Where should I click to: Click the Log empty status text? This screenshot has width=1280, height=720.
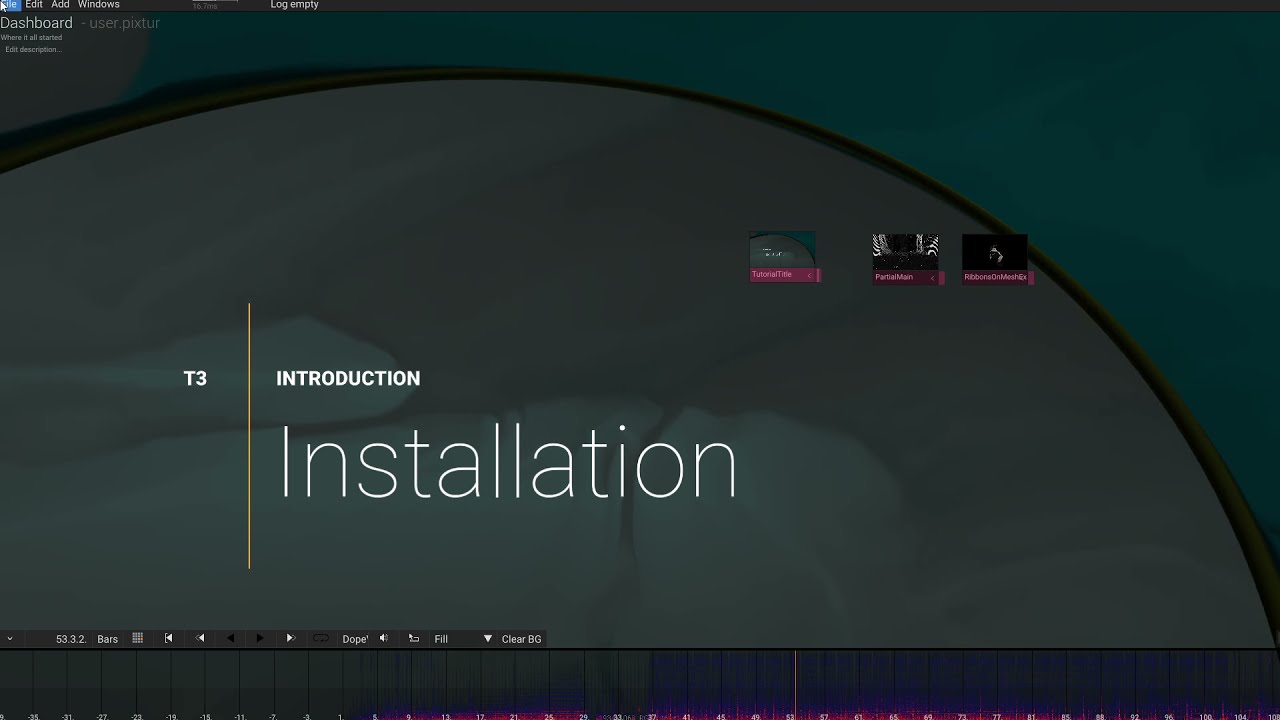pos(294,5)
